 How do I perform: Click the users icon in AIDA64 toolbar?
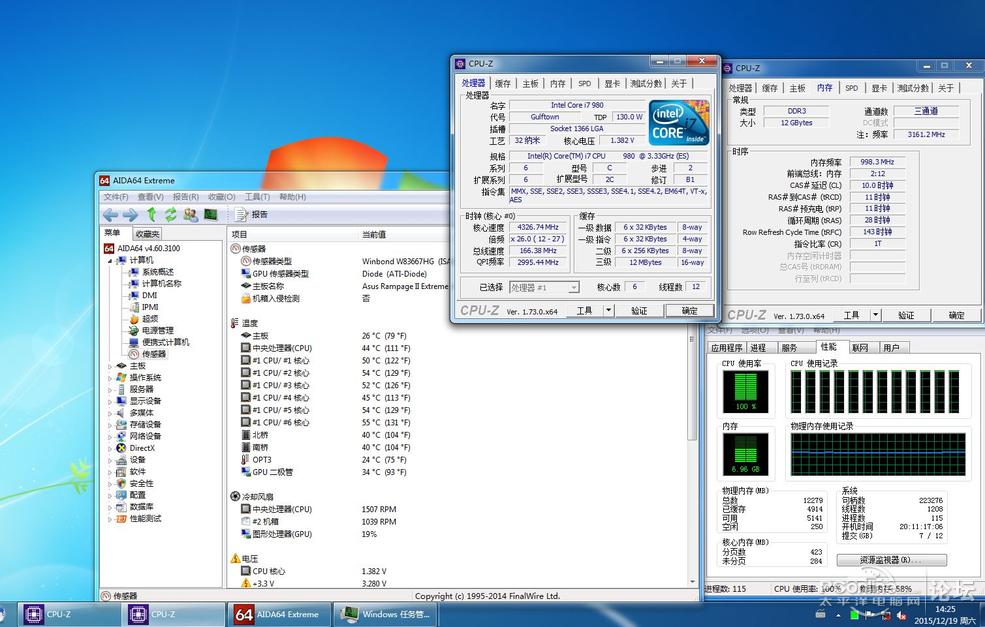click(190, 215)
